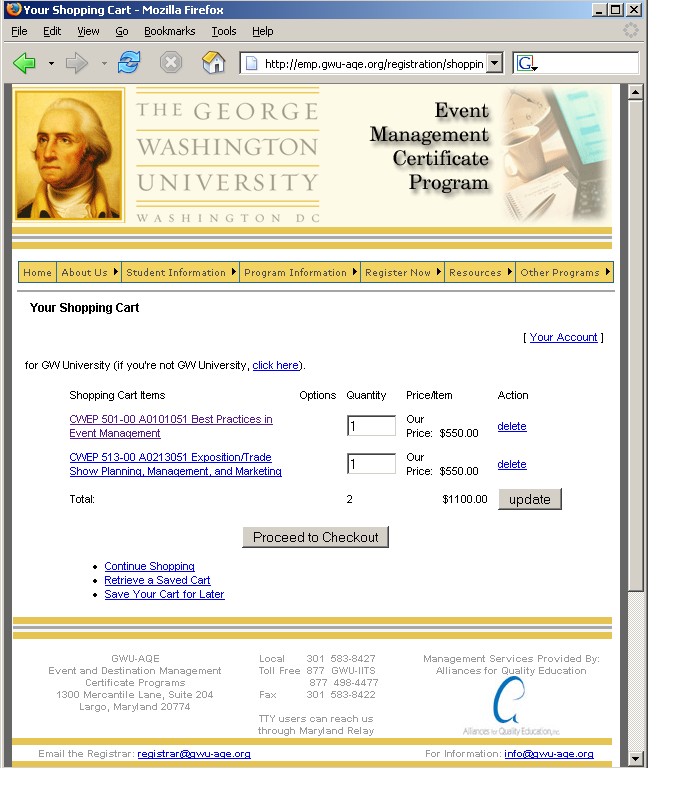Click the $1100.00 total amount
Screen dimensions: 700x800
(x=465, y=499)
